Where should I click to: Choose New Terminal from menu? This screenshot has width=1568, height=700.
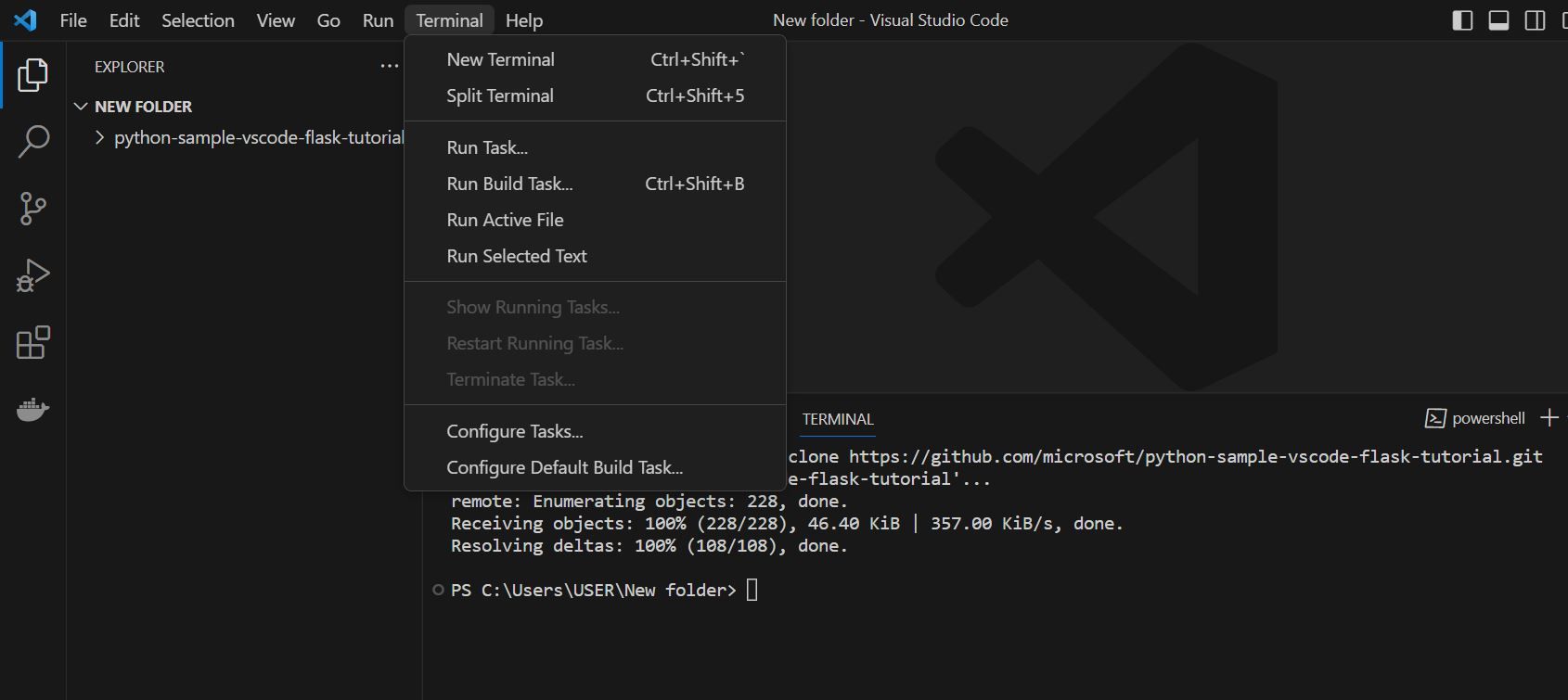[500, 59]
